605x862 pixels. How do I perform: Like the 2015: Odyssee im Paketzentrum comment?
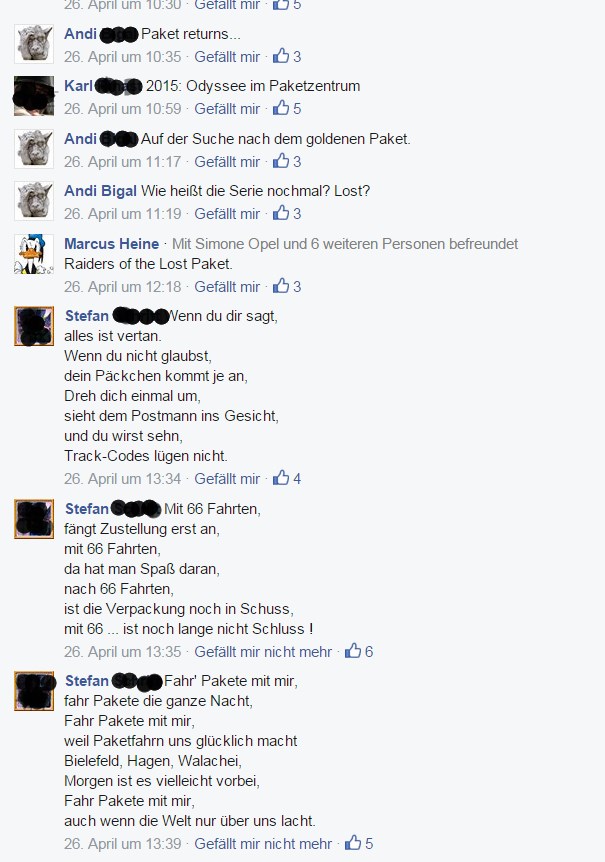[227, 109]
